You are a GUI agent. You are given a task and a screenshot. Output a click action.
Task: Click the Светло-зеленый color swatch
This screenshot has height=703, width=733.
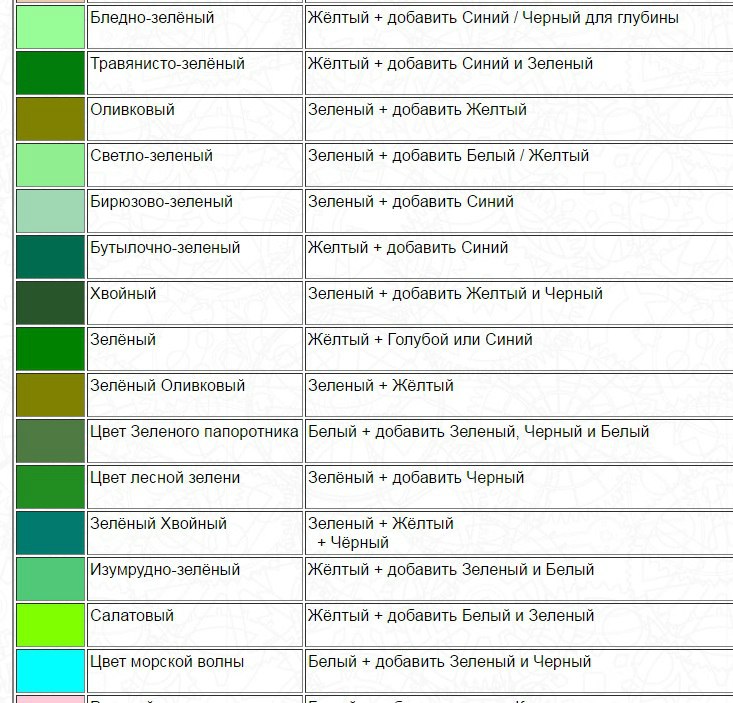[x=50, y=165]
